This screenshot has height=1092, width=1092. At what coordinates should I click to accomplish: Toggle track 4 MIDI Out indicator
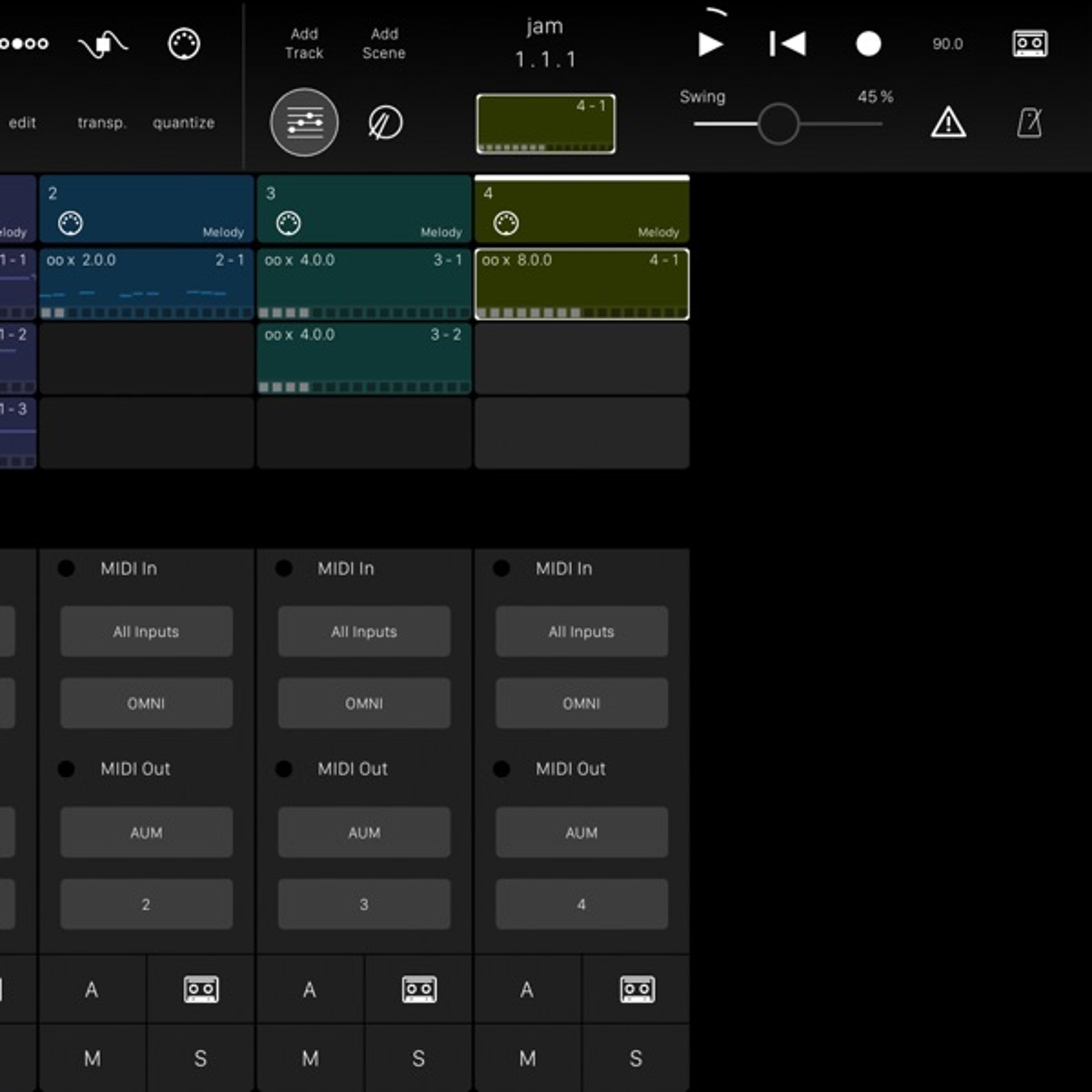point(501,769)
